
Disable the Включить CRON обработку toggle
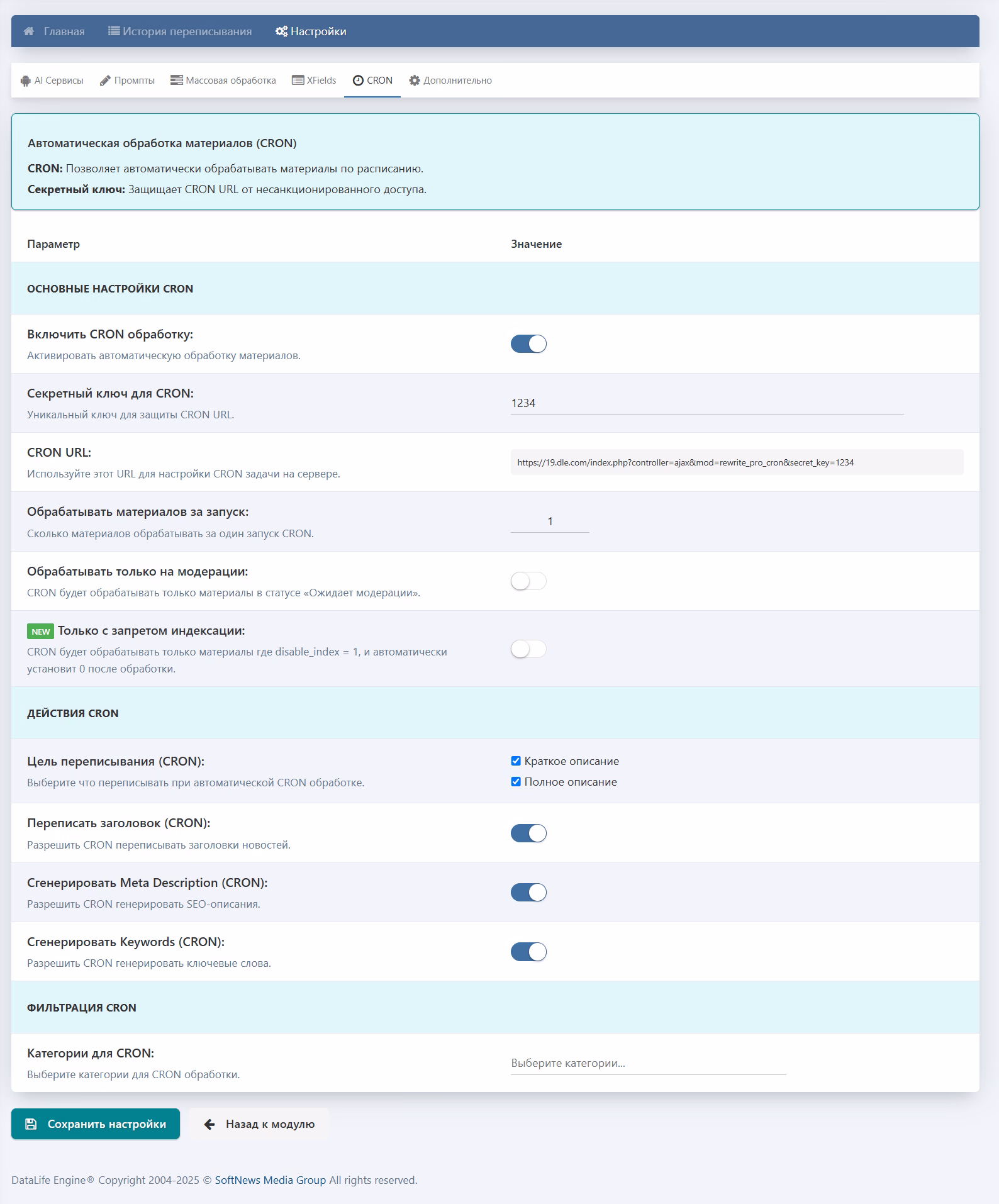coord(528,344)
